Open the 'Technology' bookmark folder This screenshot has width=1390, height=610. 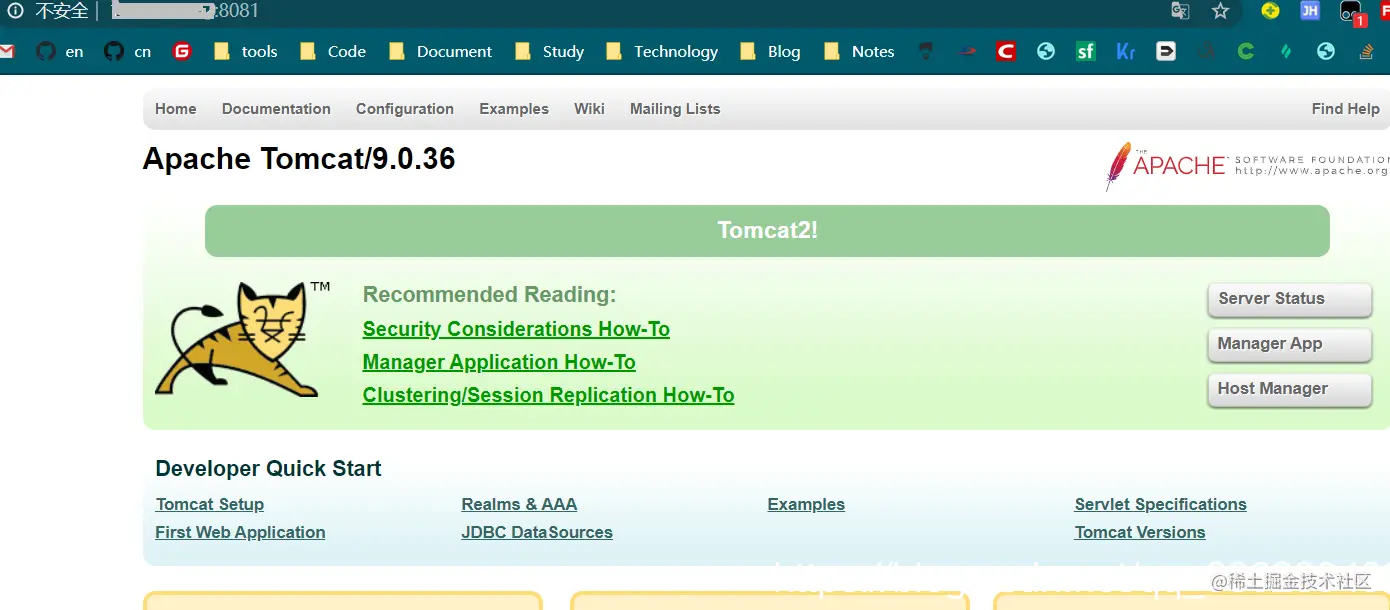[x=661, y=51]
